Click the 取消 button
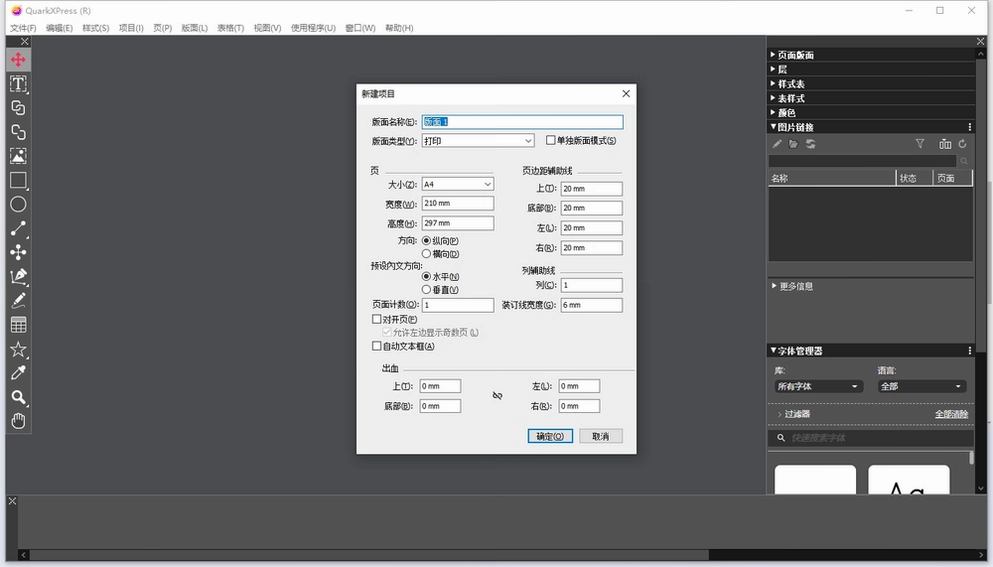The height and width of the screenshot is (567, 993). [600, 436]
